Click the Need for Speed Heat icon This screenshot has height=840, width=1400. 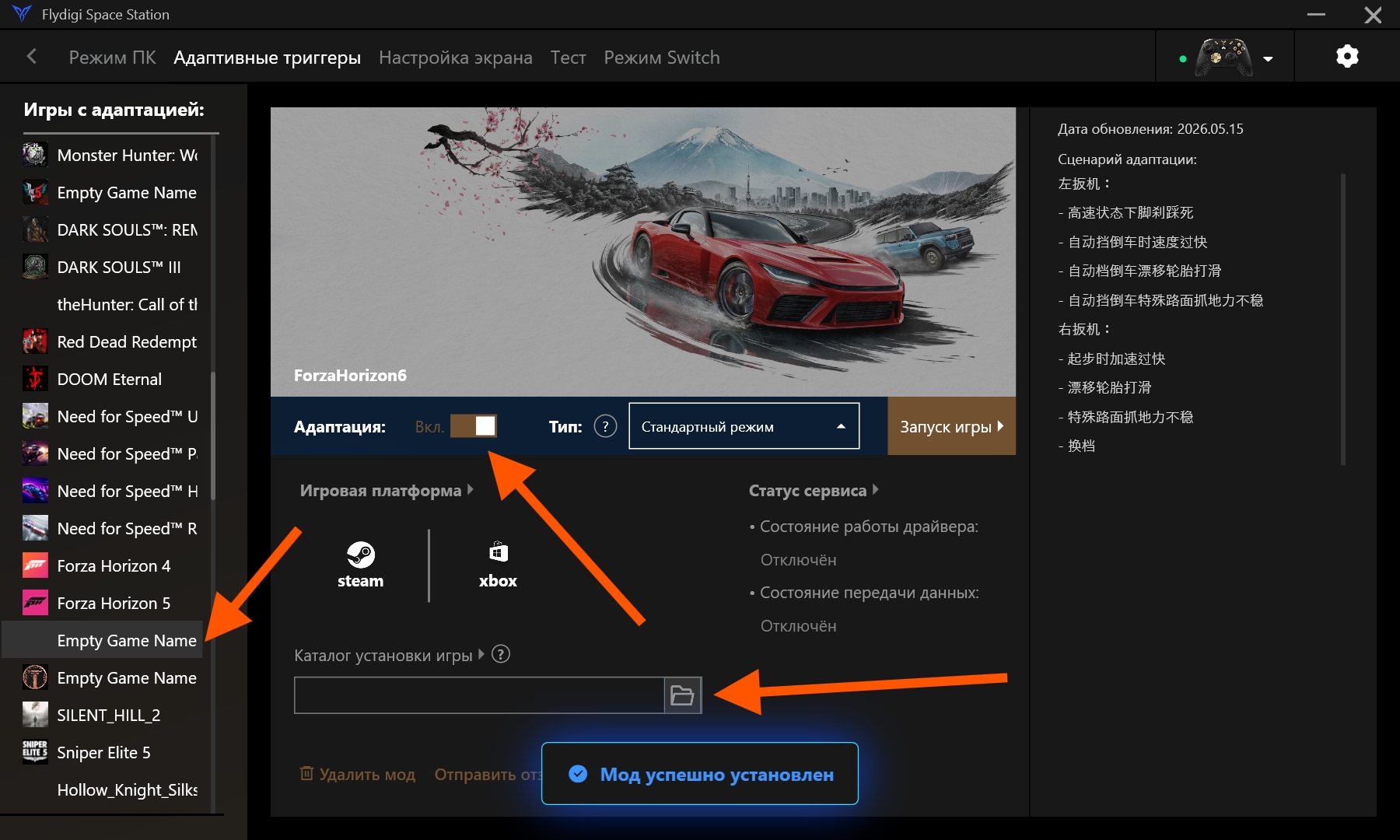coord(35,491)
